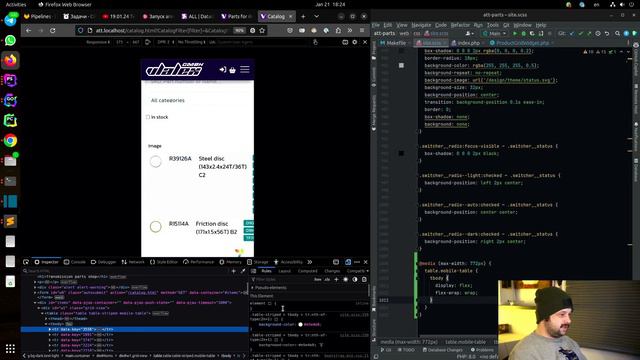The image size is (640, 360).
Task: Expand the thead node in the inspector
Action: (46, 319)
